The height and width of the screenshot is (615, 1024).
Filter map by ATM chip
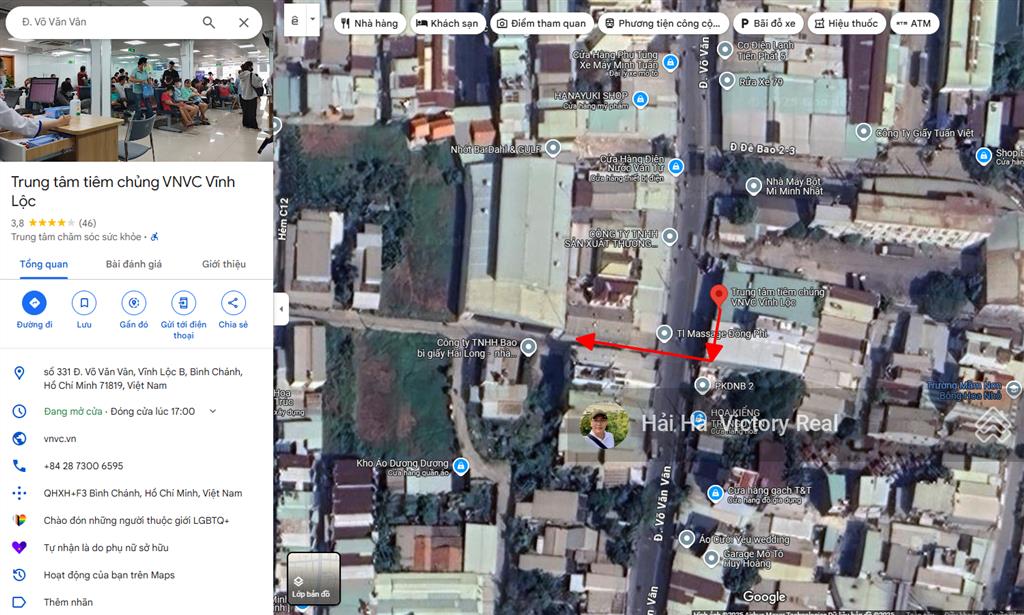pyautogui.click(x=914, y=24)
